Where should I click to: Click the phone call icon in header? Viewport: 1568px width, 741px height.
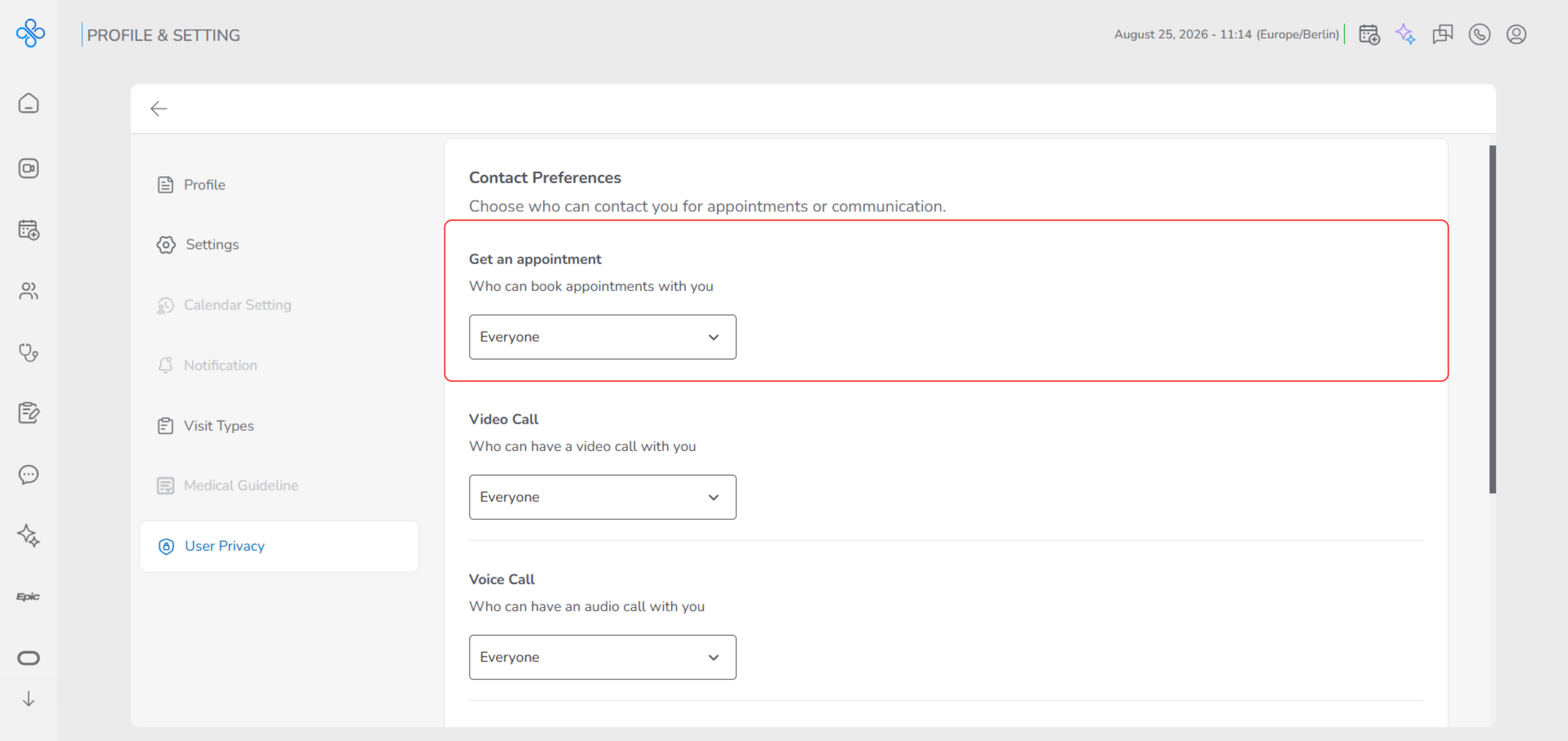1479,34
